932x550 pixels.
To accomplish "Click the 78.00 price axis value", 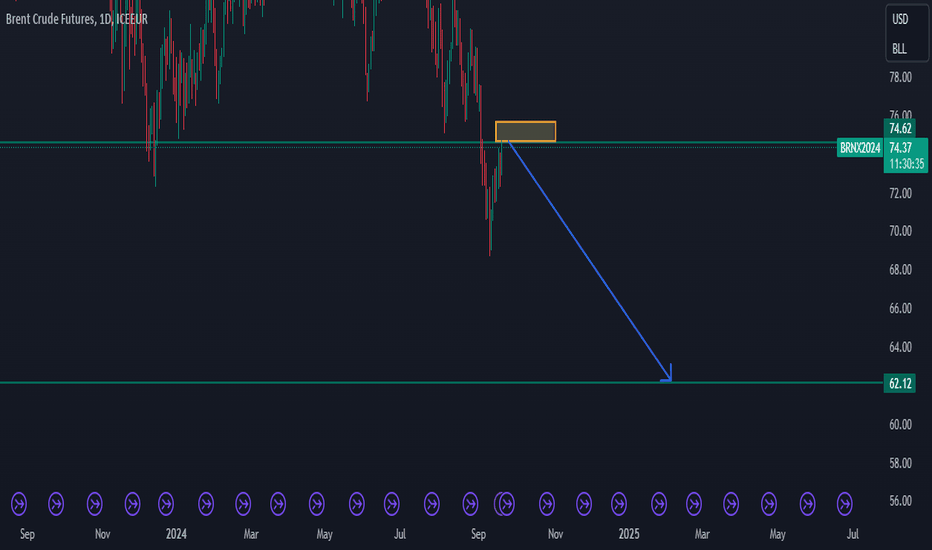I will pyautogui.click(x=900, y=77).
